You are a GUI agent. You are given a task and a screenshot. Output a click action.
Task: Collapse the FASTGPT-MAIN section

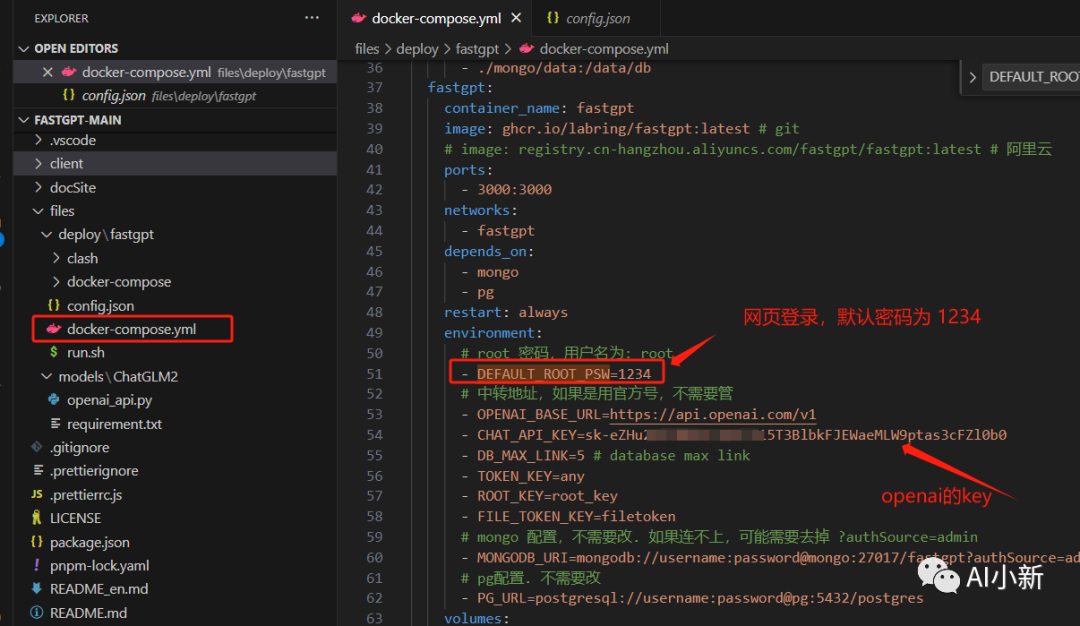point(24,120)
